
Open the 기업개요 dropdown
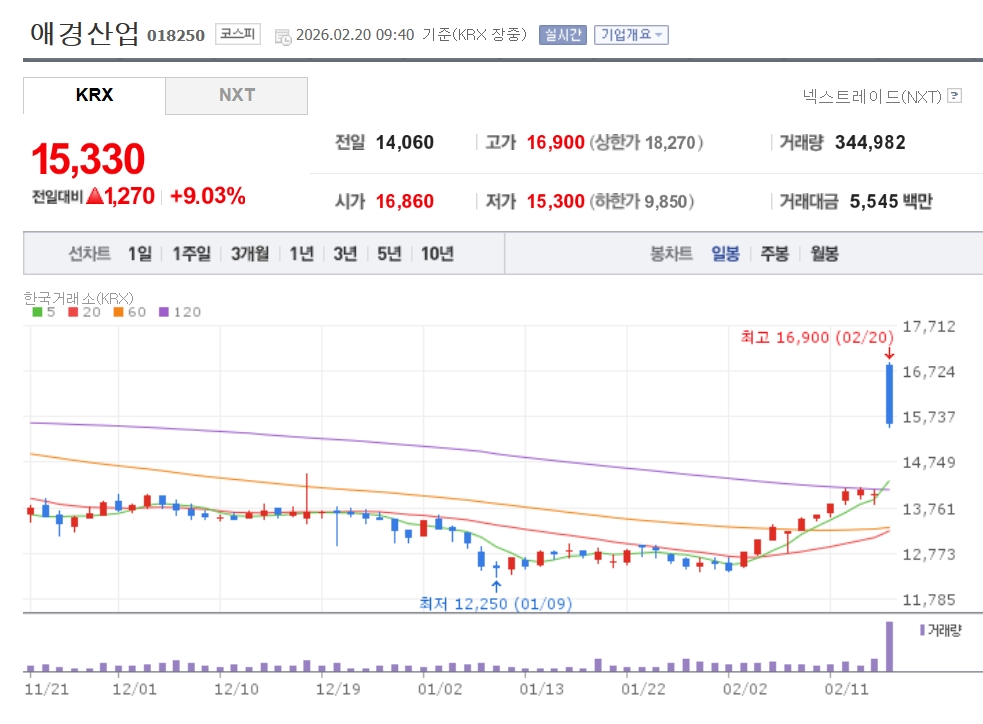click(x=631, y=35)
